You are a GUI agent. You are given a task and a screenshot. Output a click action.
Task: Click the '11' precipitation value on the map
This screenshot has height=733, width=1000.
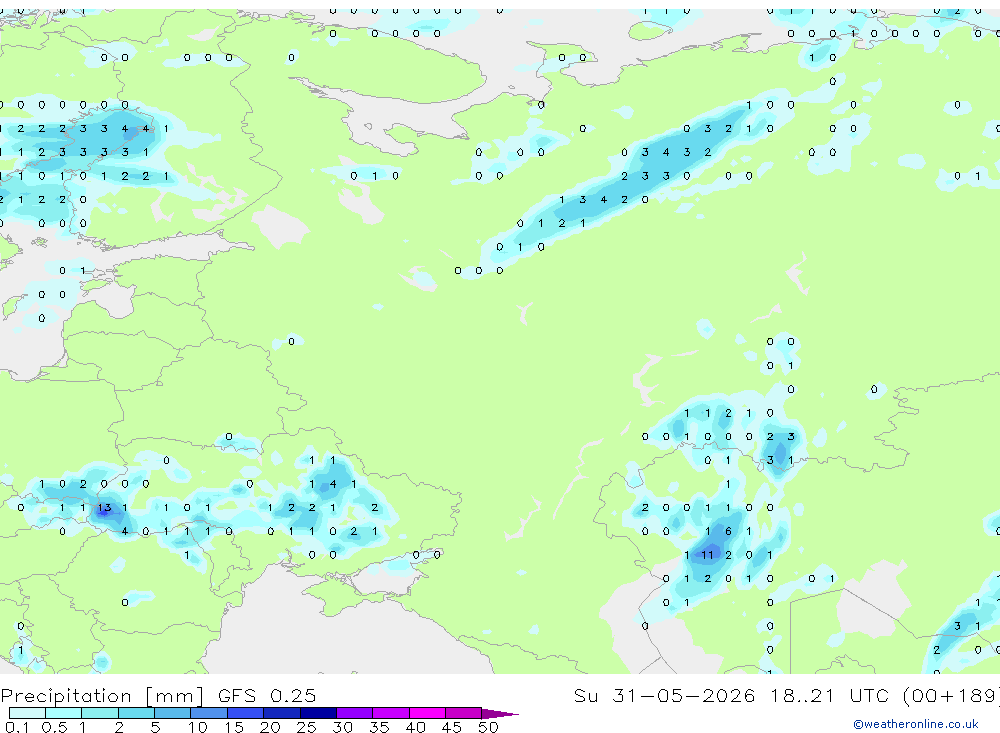tap(707, 555)
